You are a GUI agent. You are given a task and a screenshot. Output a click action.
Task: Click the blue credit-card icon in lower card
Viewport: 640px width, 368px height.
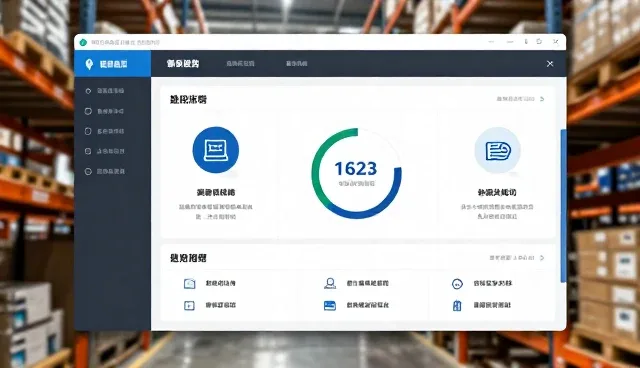click(x=330, y=305)
